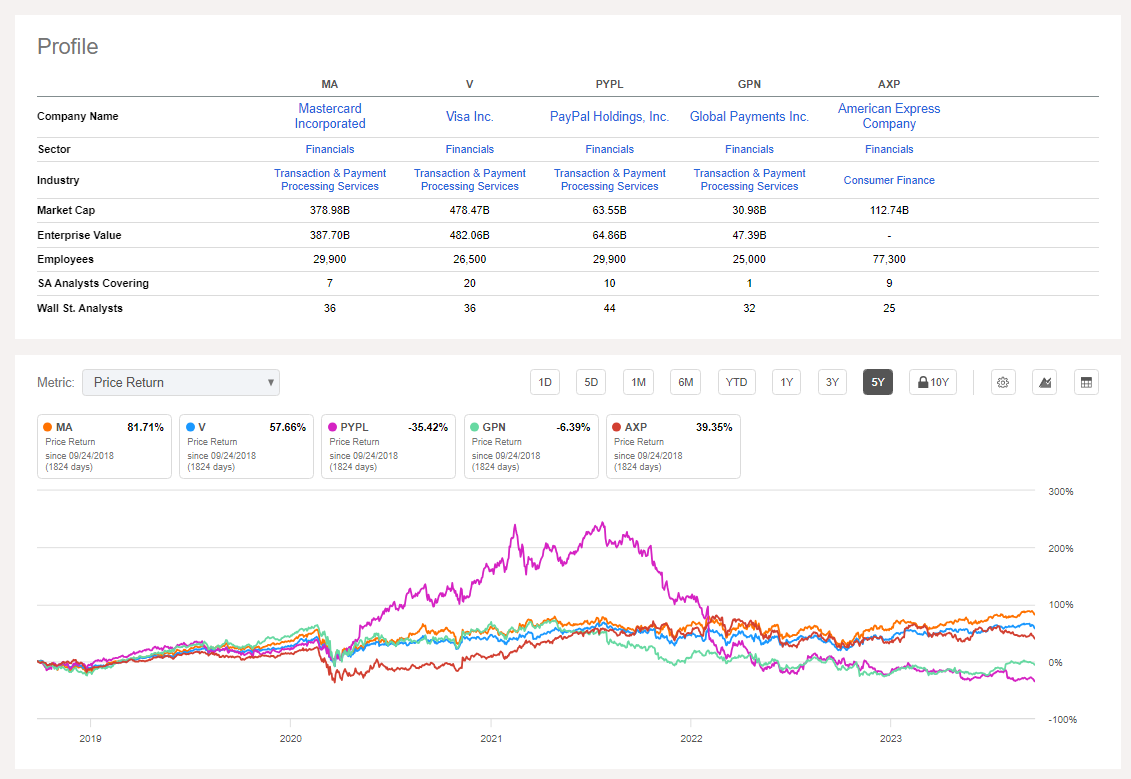Image resolution: width=1131 pixels, height=779 pixels.
Task: Toggle V series legend card
Action: [247, 446]
